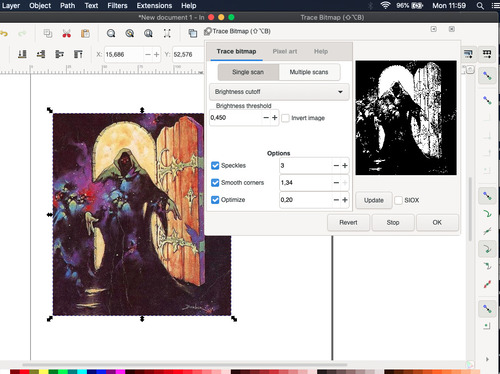The image size is (500, 374).
Task: Open the Extensions menu
Action: (x=154, y=6)
